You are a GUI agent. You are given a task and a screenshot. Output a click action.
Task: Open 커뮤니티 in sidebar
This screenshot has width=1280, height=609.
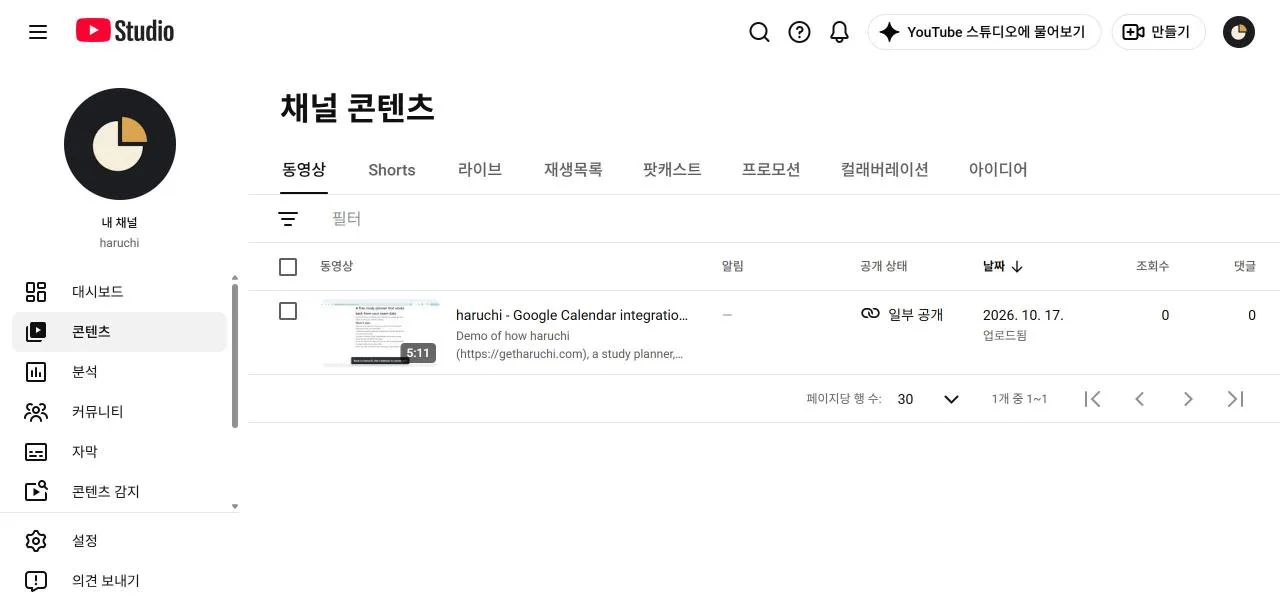(120, 412)
